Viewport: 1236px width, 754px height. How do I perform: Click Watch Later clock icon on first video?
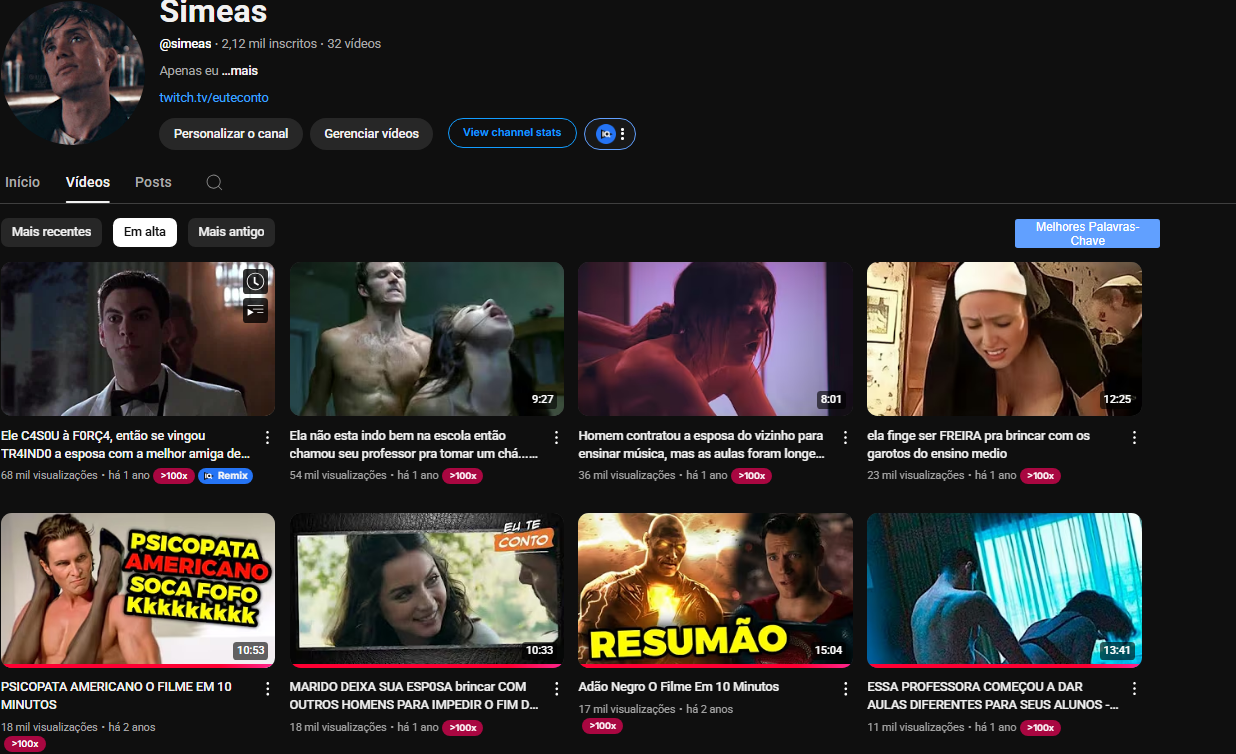[256, 281]
